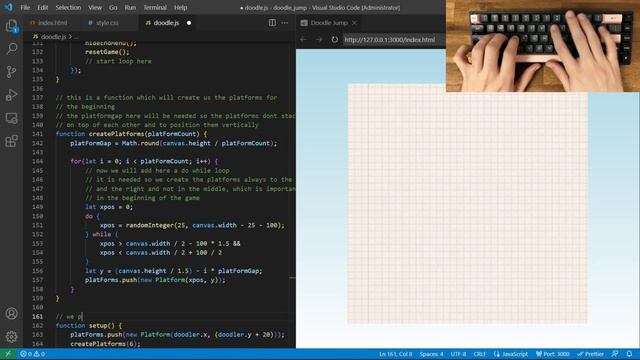
Task: Click the URL address field in preview
Action: (393, 40)
